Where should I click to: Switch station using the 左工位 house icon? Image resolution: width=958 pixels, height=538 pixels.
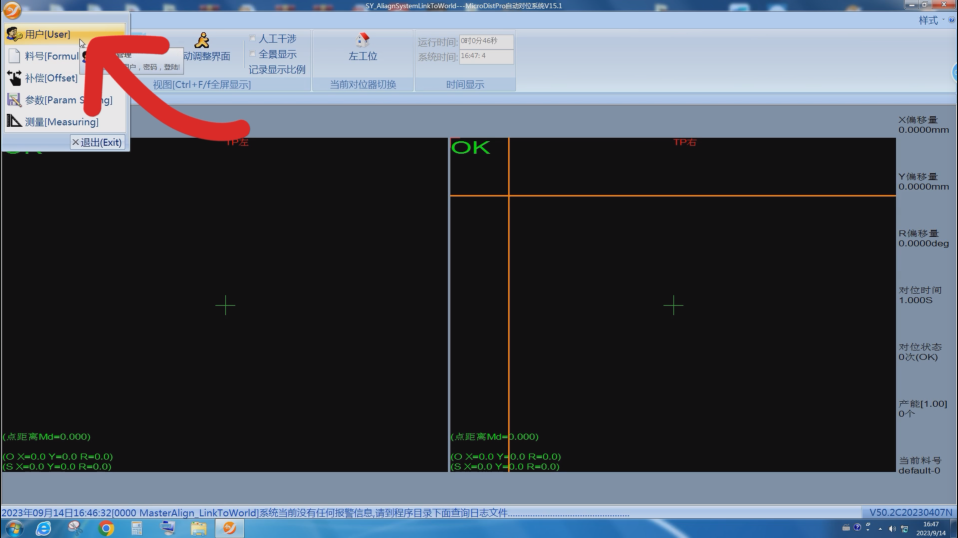click(x=362, y=40)
